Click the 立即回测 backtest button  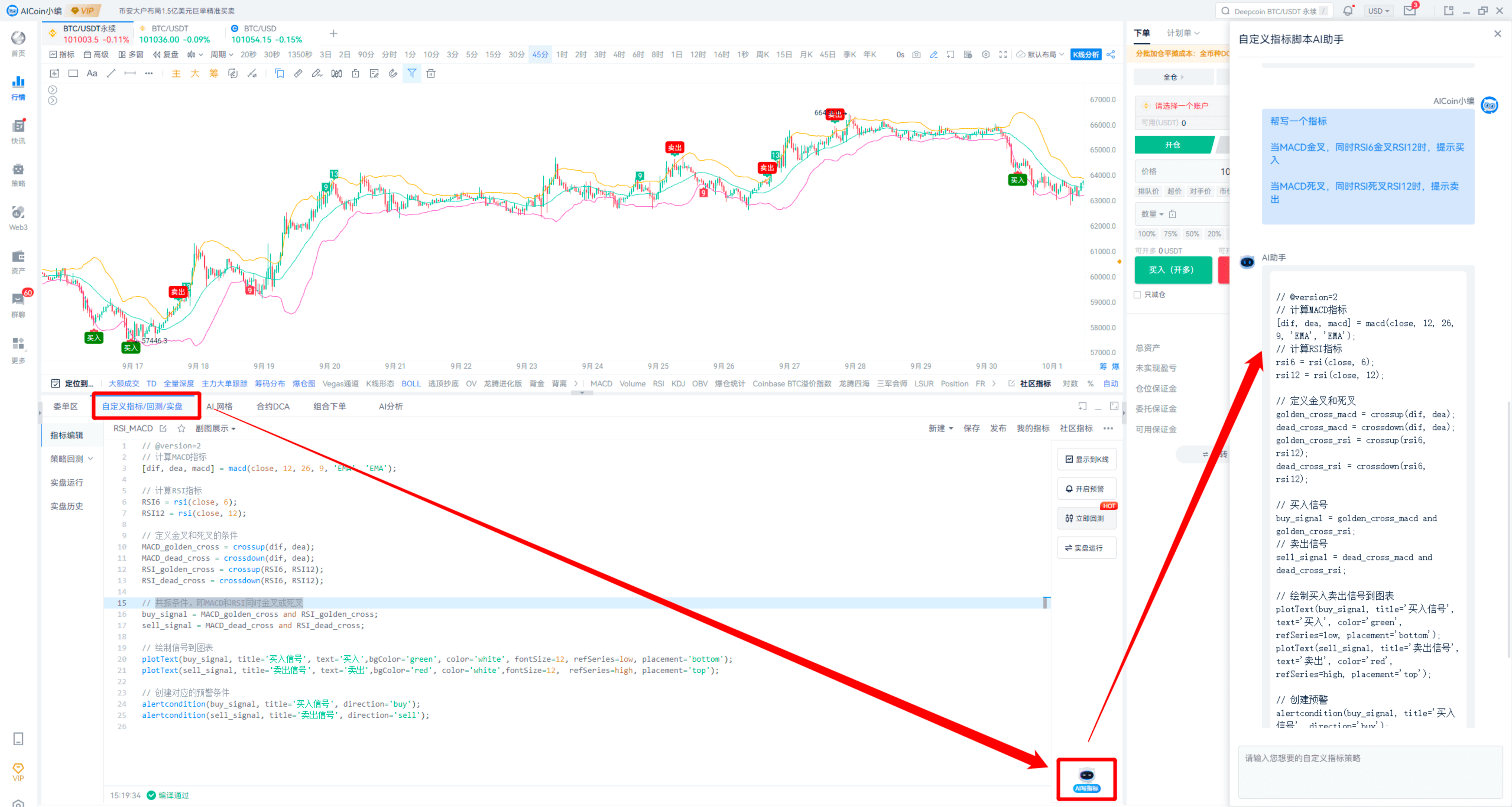click(1086, 518)
